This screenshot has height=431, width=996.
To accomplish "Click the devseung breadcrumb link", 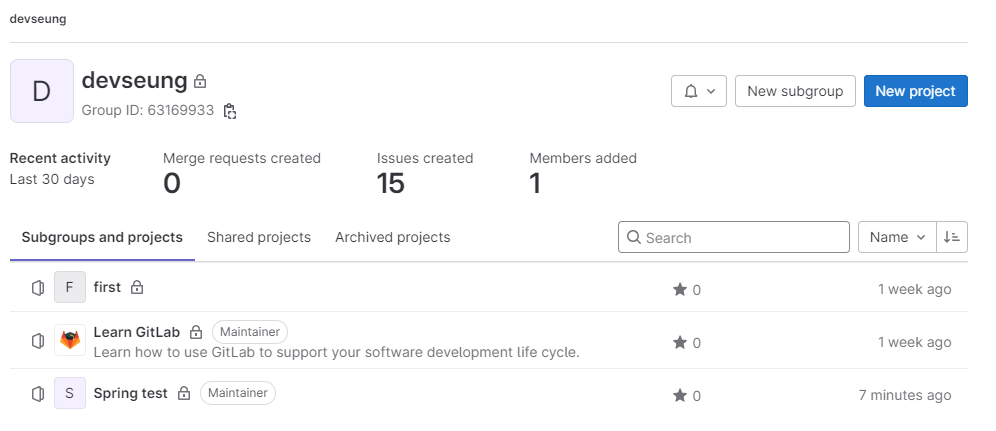I will click(x=38, y=19).
